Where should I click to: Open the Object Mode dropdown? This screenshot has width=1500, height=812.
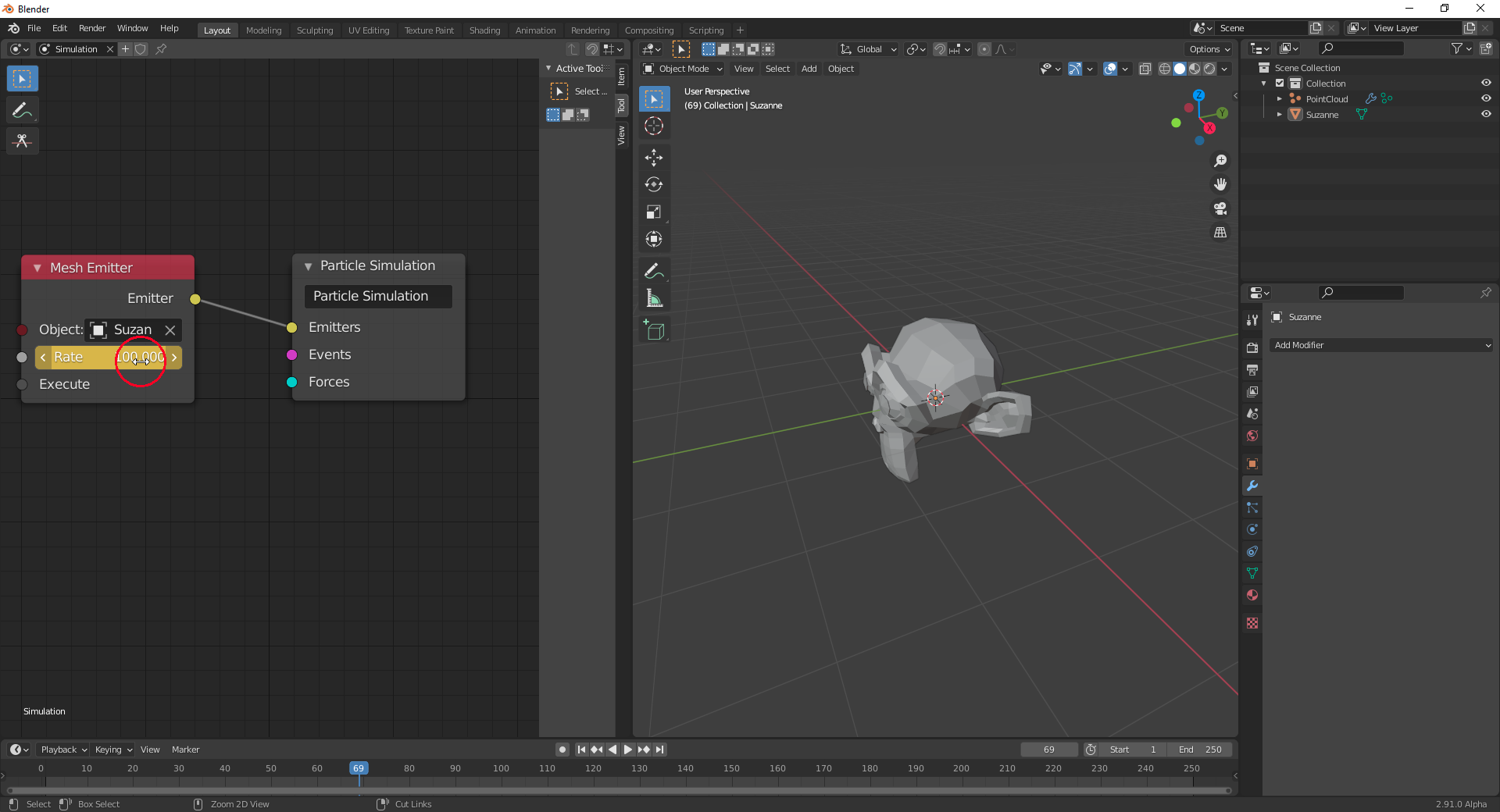coord(683,69)
